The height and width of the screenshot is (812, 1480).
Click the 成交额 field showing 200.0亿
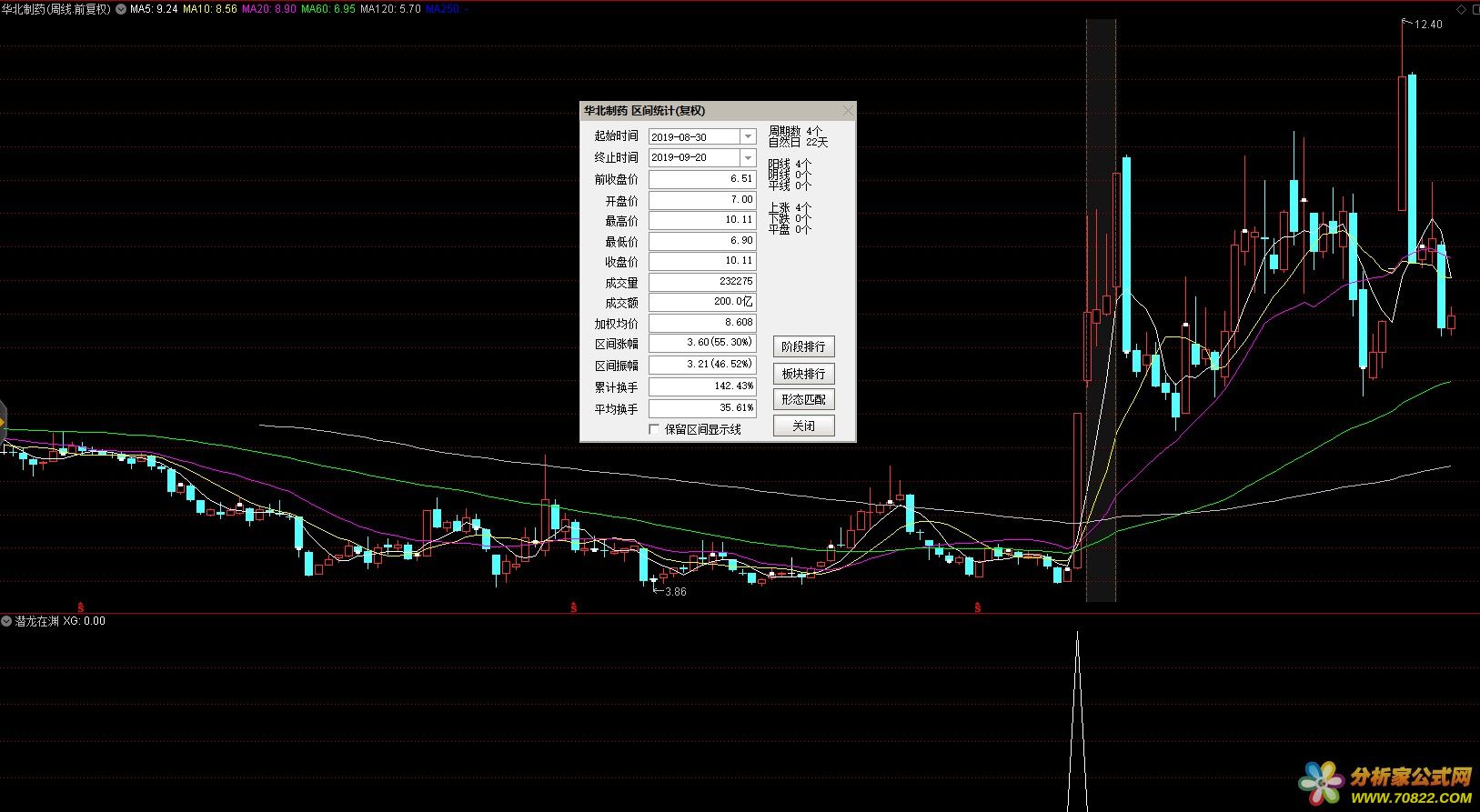click(x=701, y=302)
